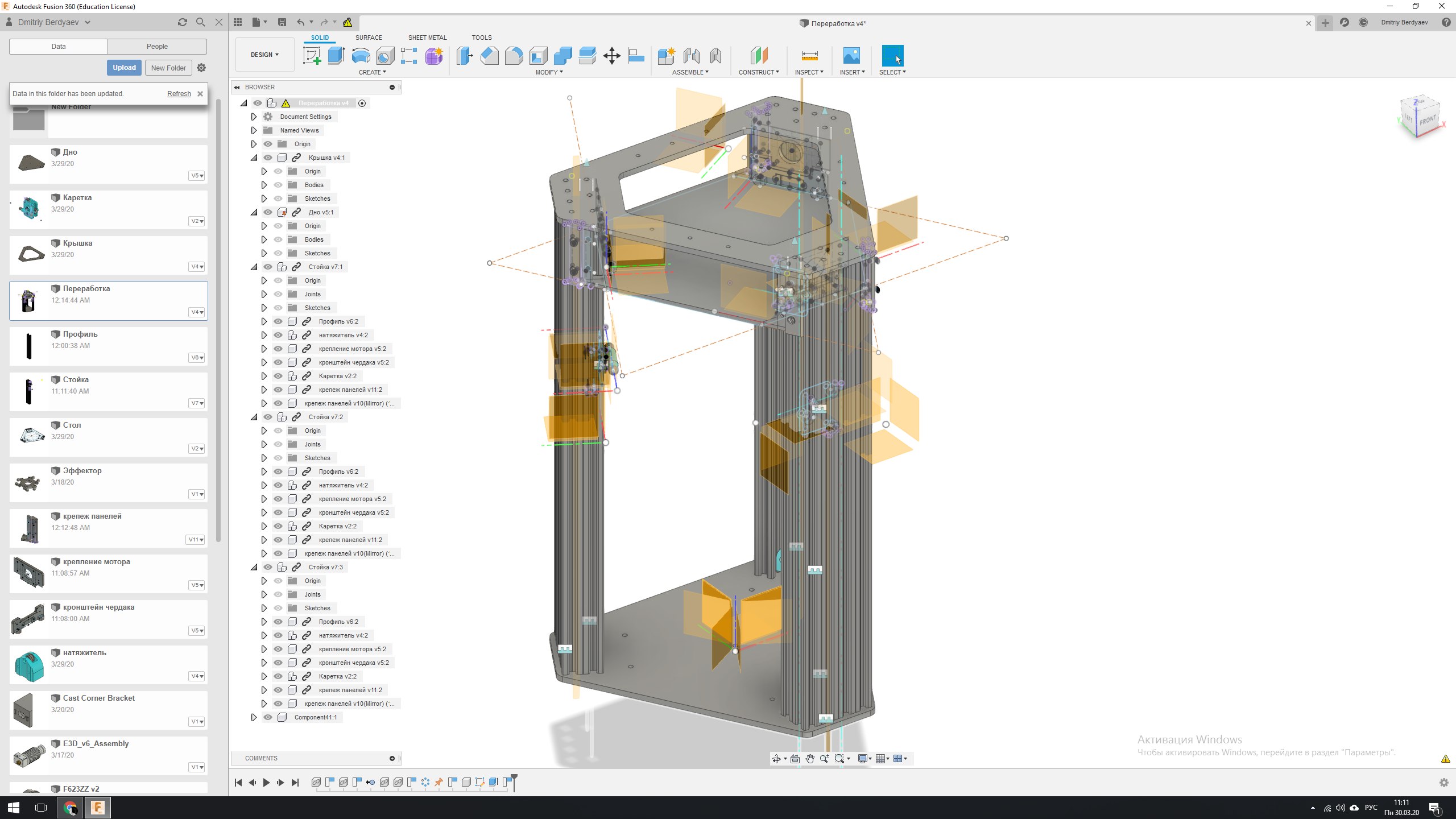Expand the Document Settings node
The width and height of the screenshot is (1456, 819).
coord(254,117)
